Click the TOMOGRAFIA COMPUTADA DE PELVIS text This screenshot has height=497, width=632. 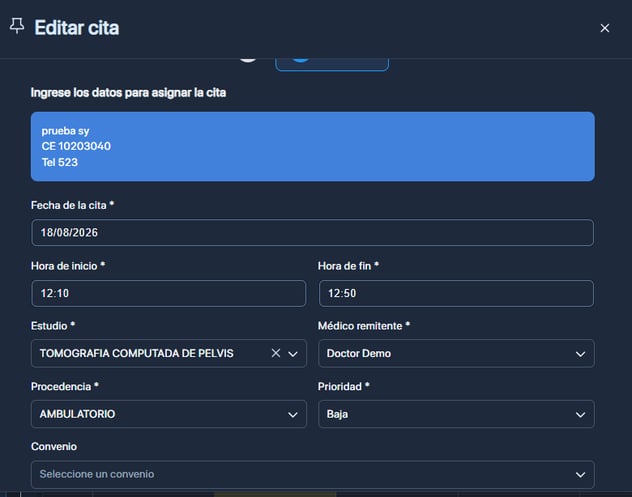[136, 354]
